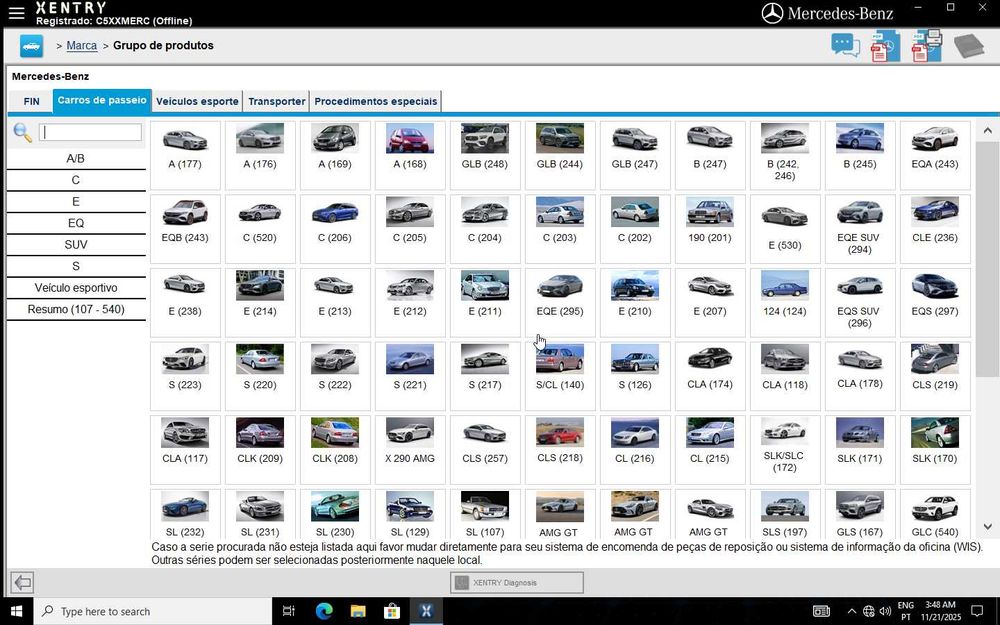This screenshot has width=1000, height=625.
Task: Choose the SLK/SLC (172) model
Action: coord(784,449)
